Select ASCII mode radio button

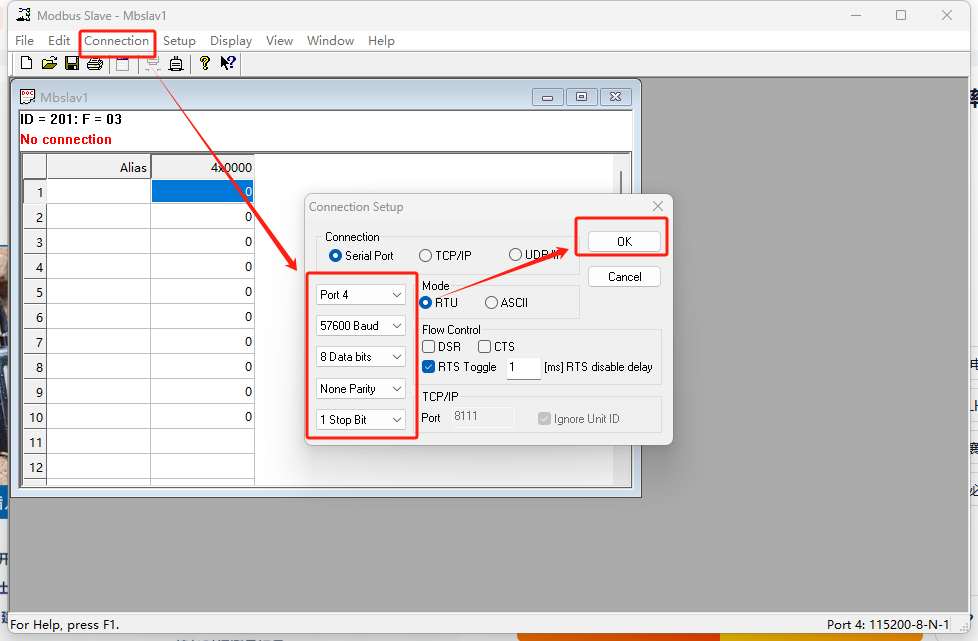492,303
